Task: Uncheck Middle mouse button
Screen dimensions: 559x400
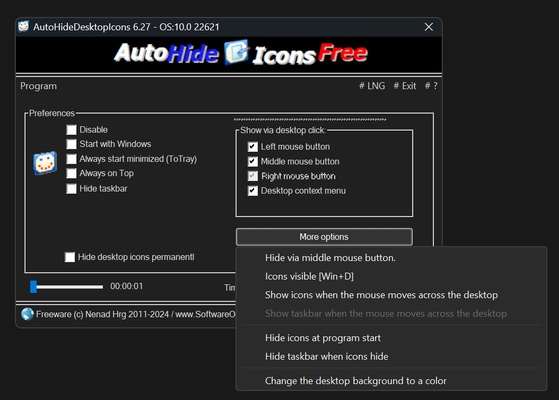Action: [x=253, y=161]
